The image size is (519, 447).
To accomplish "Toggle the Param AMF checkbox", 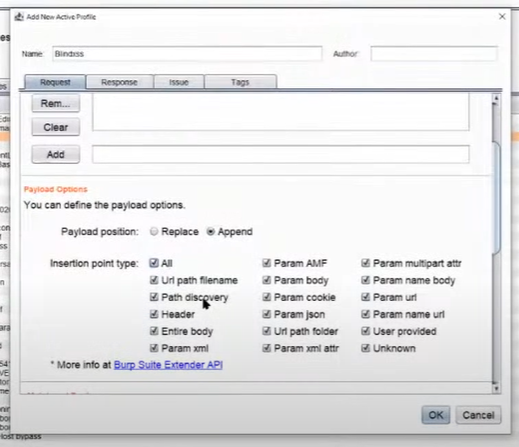I will 266,263.
